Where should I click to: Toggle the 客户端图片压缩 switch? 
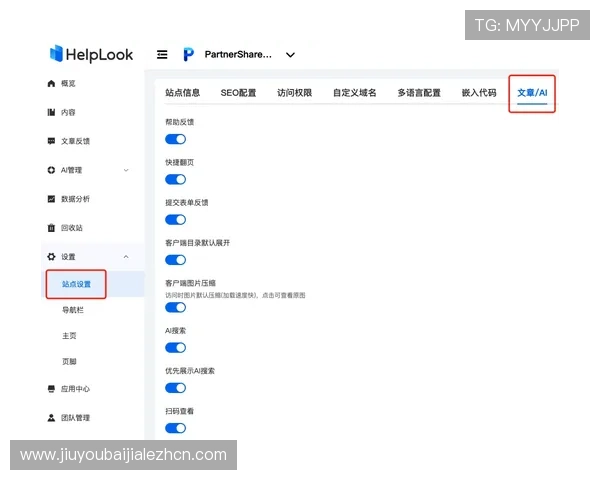pyautogui.click(x=176, y=307)
